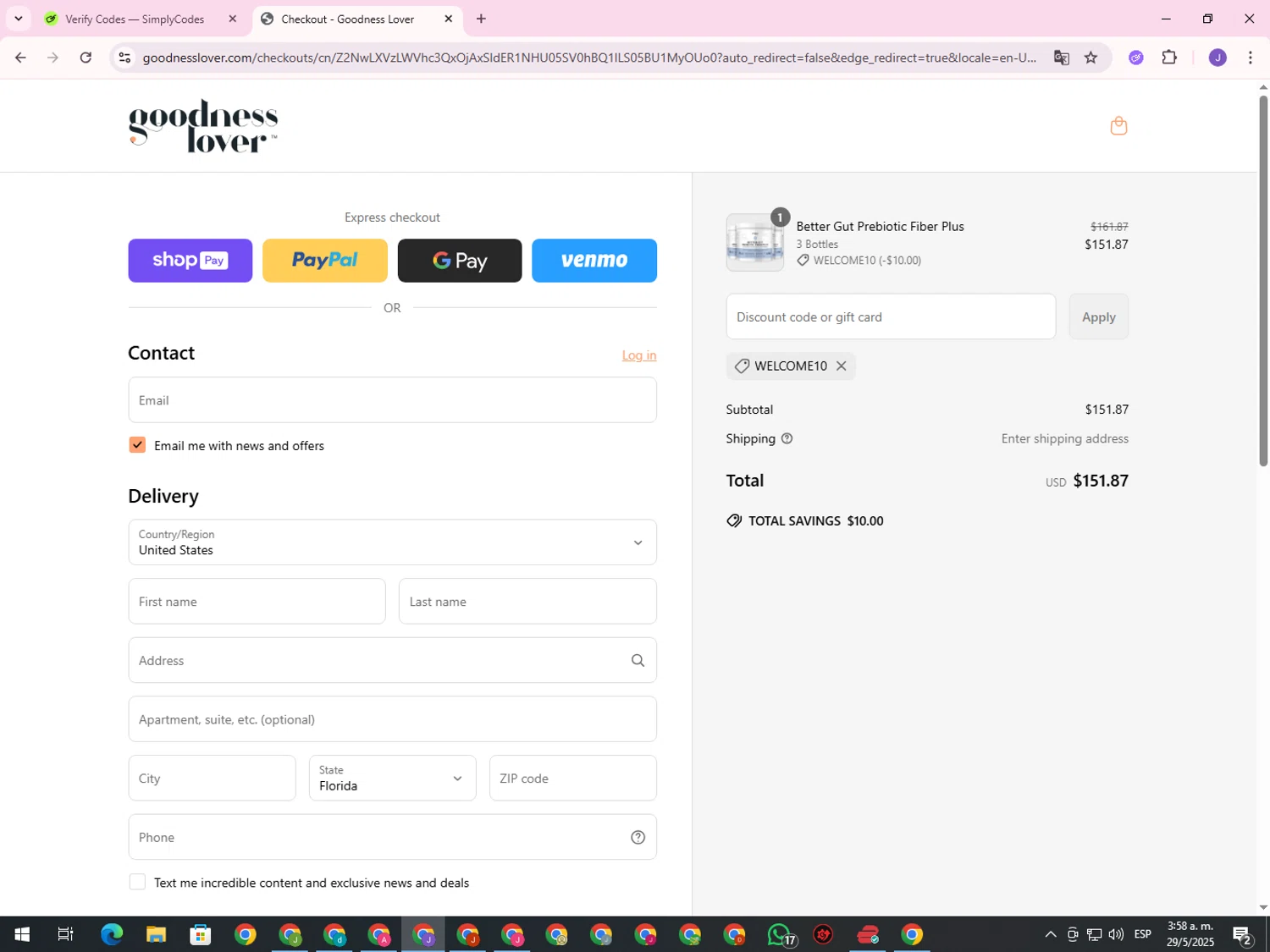Remove the WELCOME10 discount code
The height and width of the screenshot is (952, 1270).
pos(841,366)
